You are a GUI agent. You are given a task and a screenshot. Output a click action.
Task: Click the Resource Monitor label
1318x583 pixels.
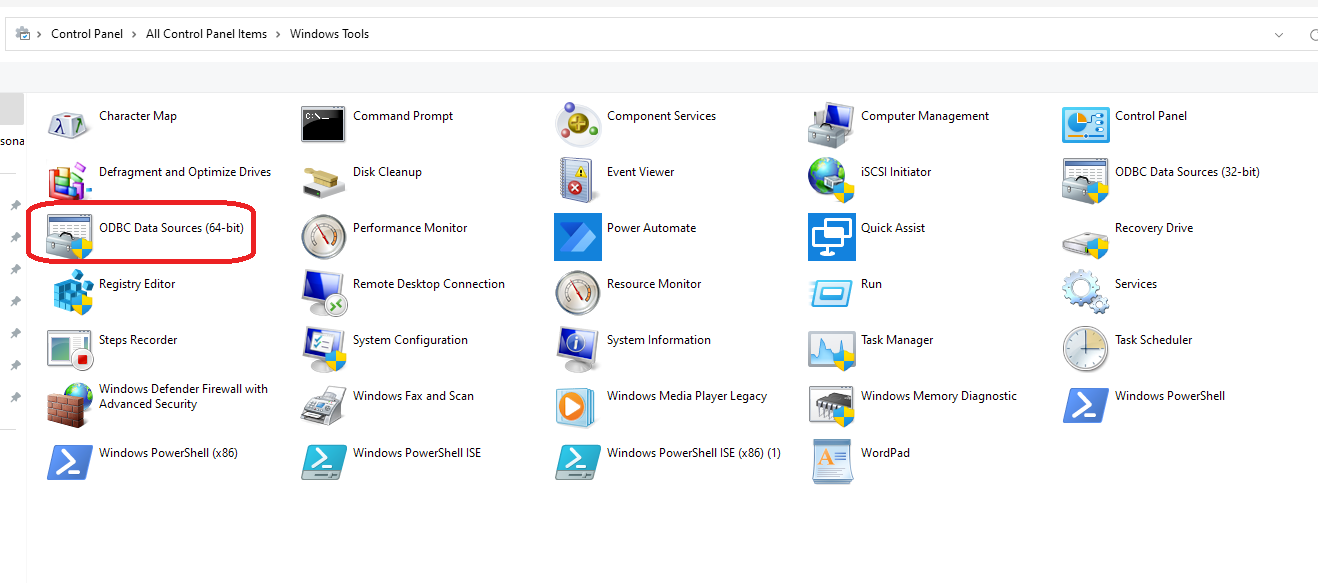coord(654,284)
